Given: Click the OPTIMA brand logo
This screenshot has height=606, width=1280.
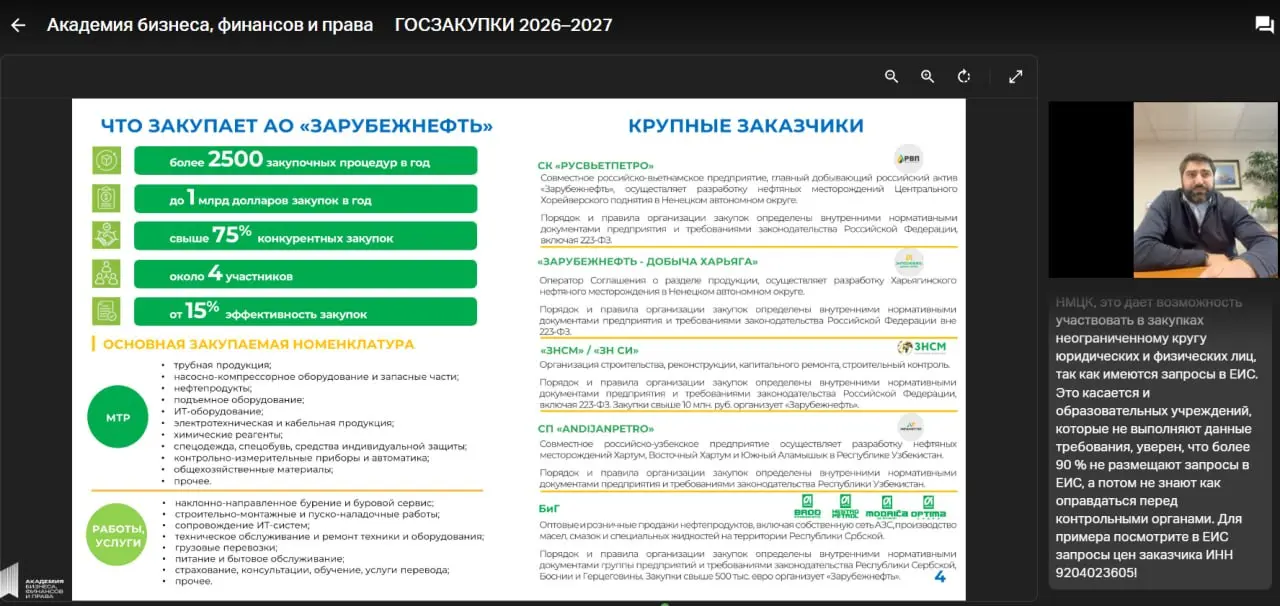Looking at the screenshot, I should [929, 506].
